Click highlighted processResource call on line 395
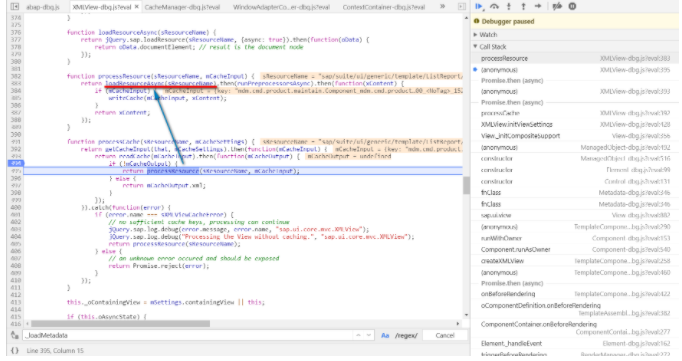Screen dimensions: 682x361 click(173, 171)
